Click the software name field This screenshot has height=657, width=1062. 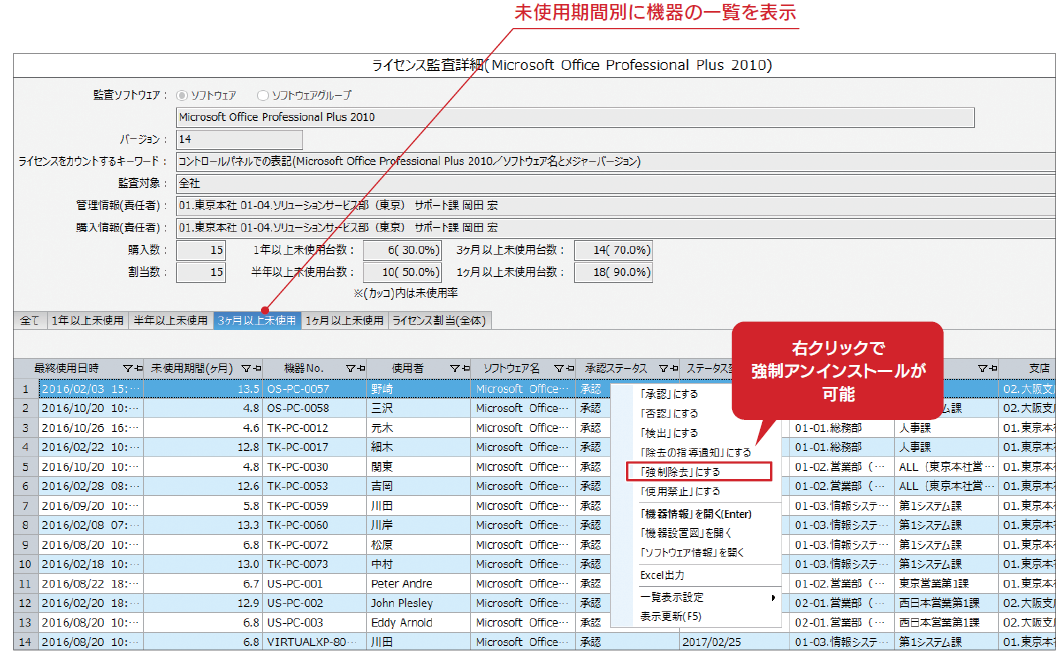575,117
